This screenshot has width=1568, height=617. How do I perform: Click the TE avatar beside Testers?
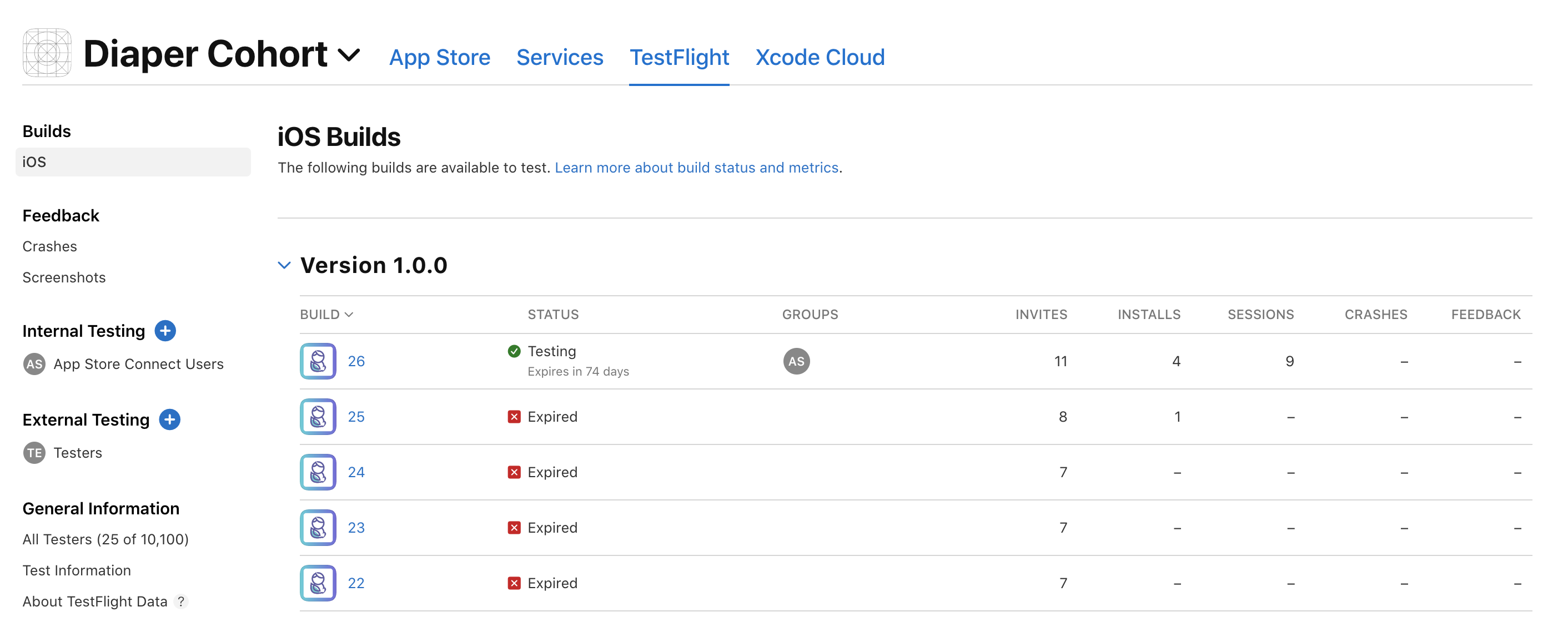pos(34,453)
